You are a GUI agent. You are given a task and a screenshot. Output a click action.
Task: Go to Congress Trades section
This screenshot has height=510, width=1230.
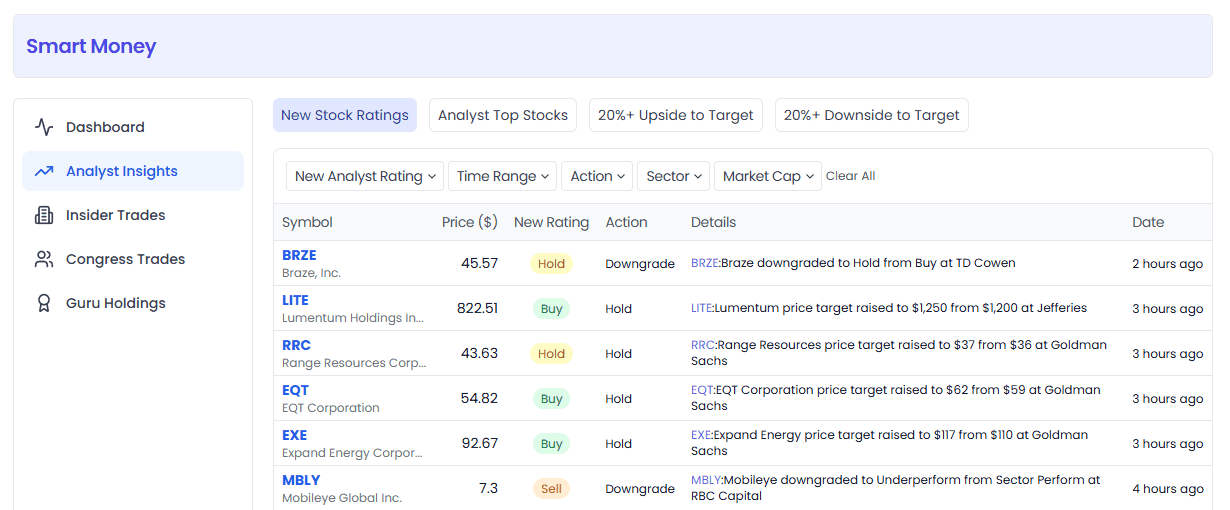133,259
